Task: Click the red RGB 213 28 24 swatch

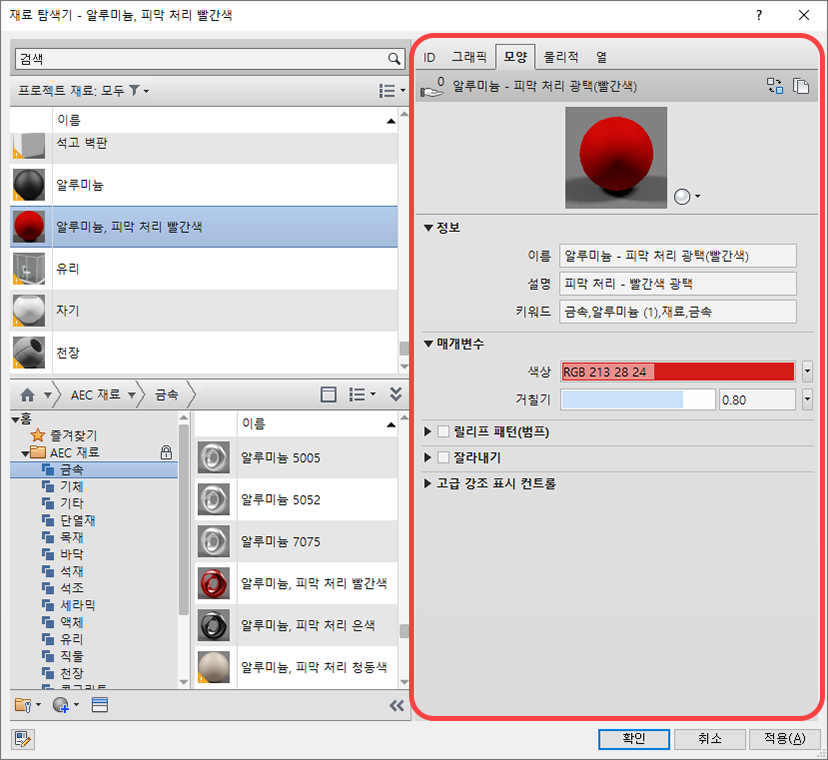Action: click(678, 372)
